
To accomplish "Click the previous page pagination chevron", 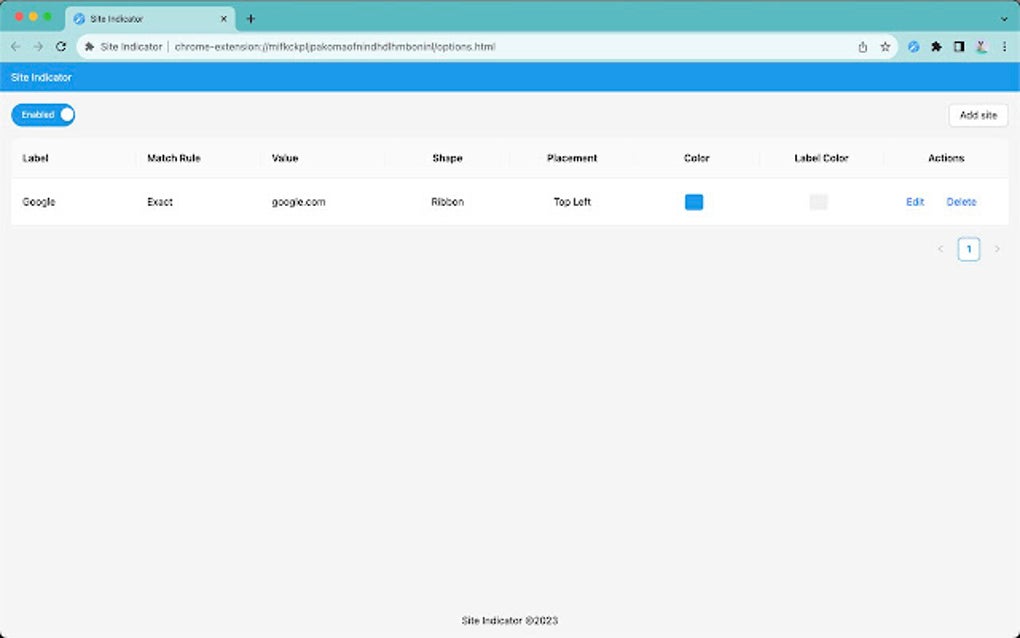I will point(940,248).
